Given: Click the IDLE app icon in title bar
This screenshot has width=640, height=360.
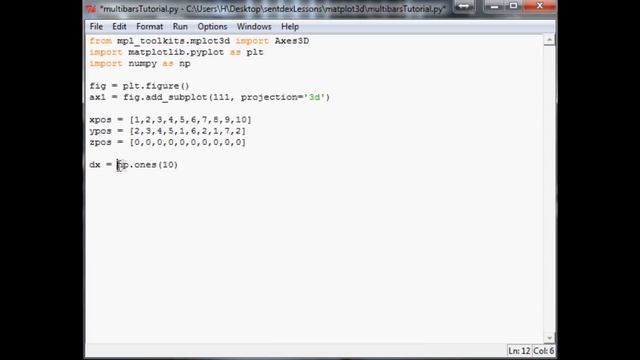Looking at the screenshot, I should point(91,9).
